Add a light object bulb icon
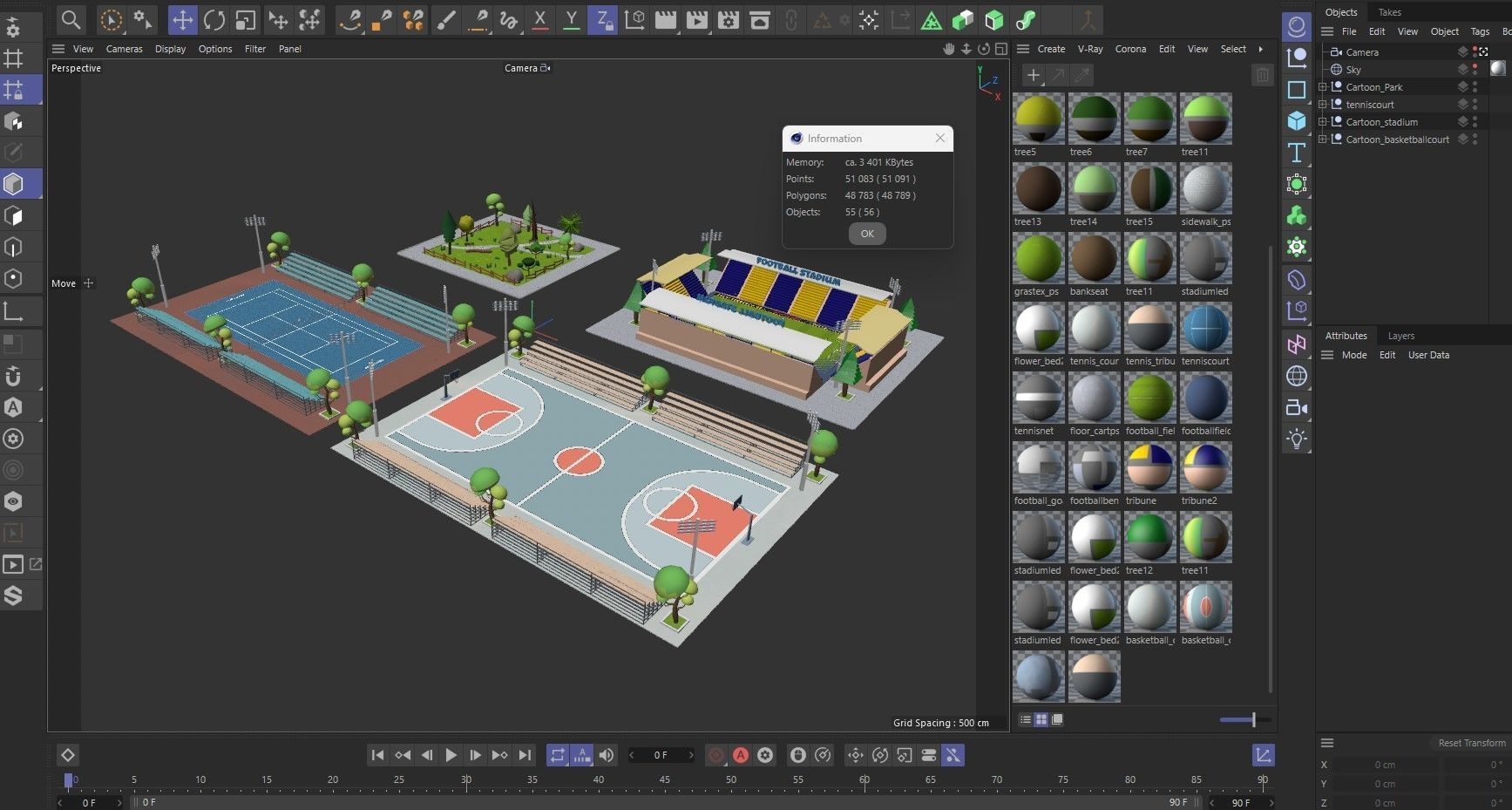1512x810 pixels. tap(1297, 439)
